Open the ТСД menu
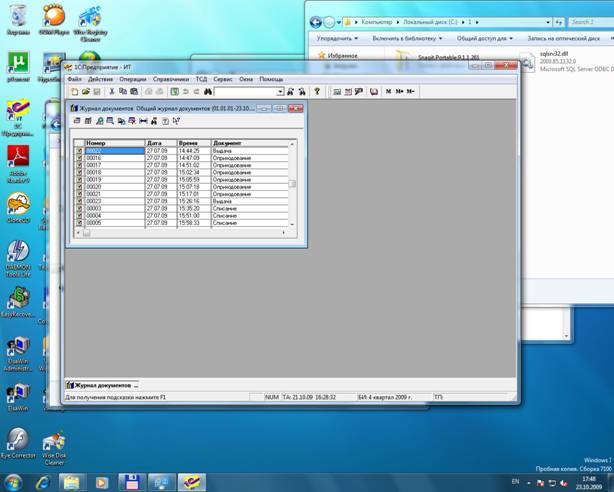Image resolution: width=614 pixels, height=492 pixels. [201, 79]
